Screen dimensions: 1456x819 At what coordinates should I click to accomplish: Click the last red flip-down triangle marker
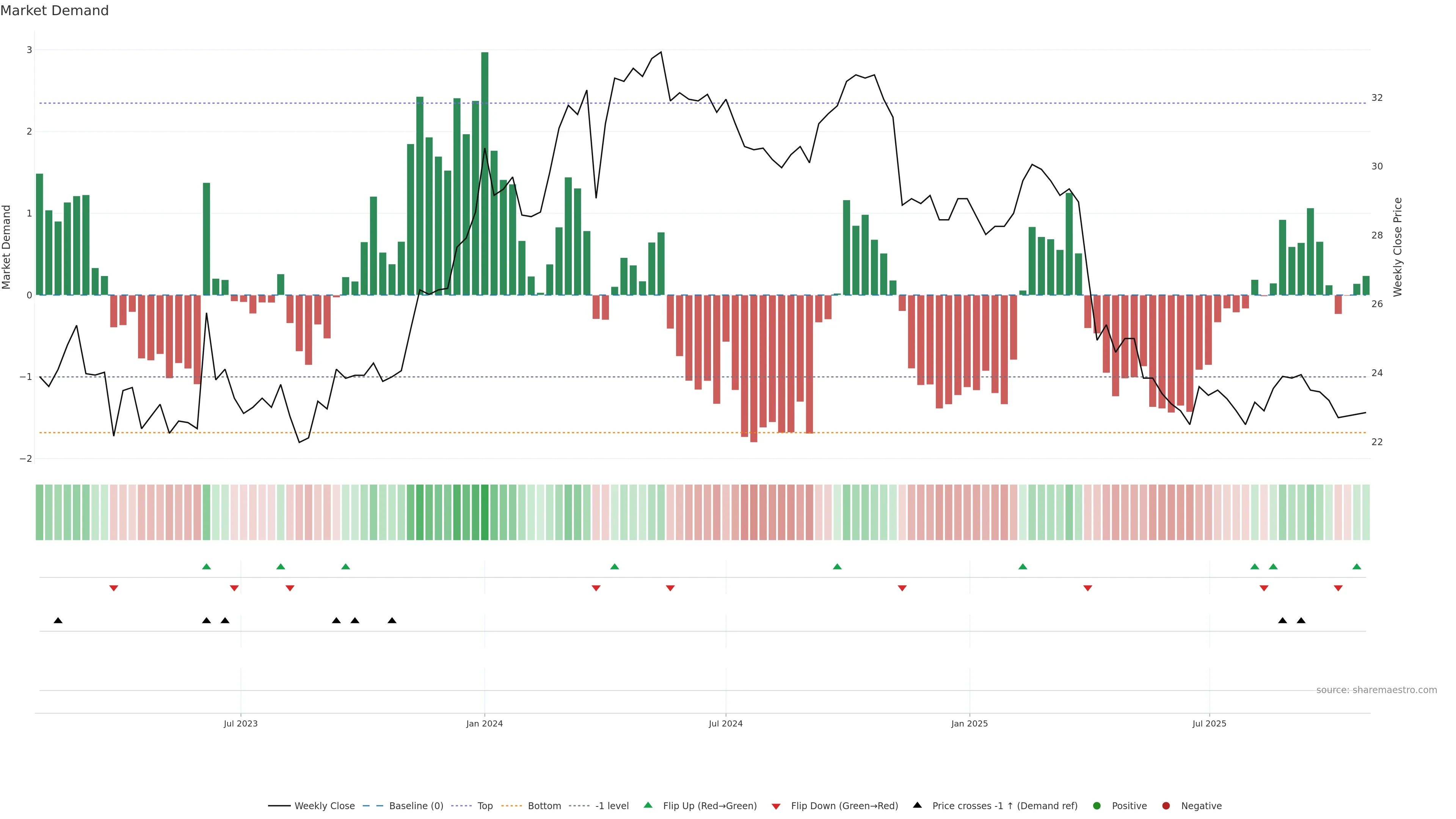point(1338,588)
